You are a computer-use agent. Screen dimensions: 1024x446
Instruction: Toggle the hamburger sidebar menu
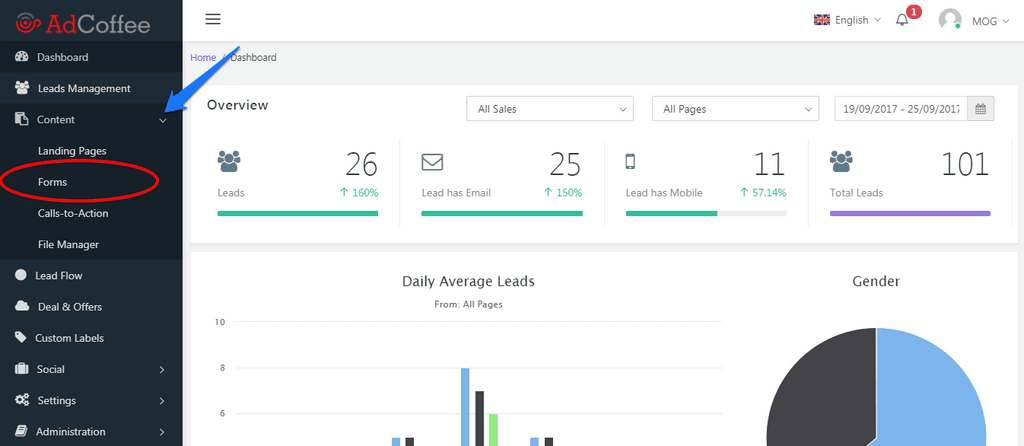tap(213, 19)
